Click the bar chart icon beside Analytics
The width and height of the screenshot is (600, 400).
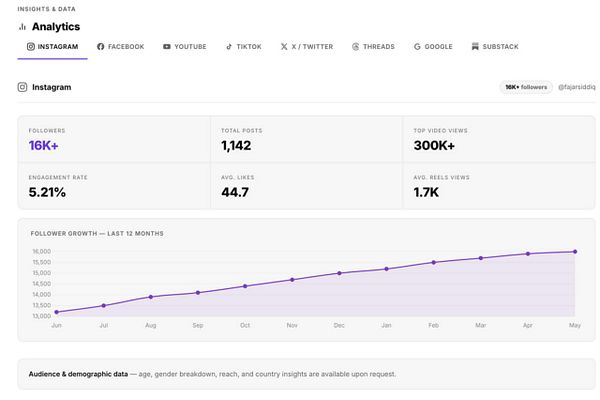click(x=22, y=27)
